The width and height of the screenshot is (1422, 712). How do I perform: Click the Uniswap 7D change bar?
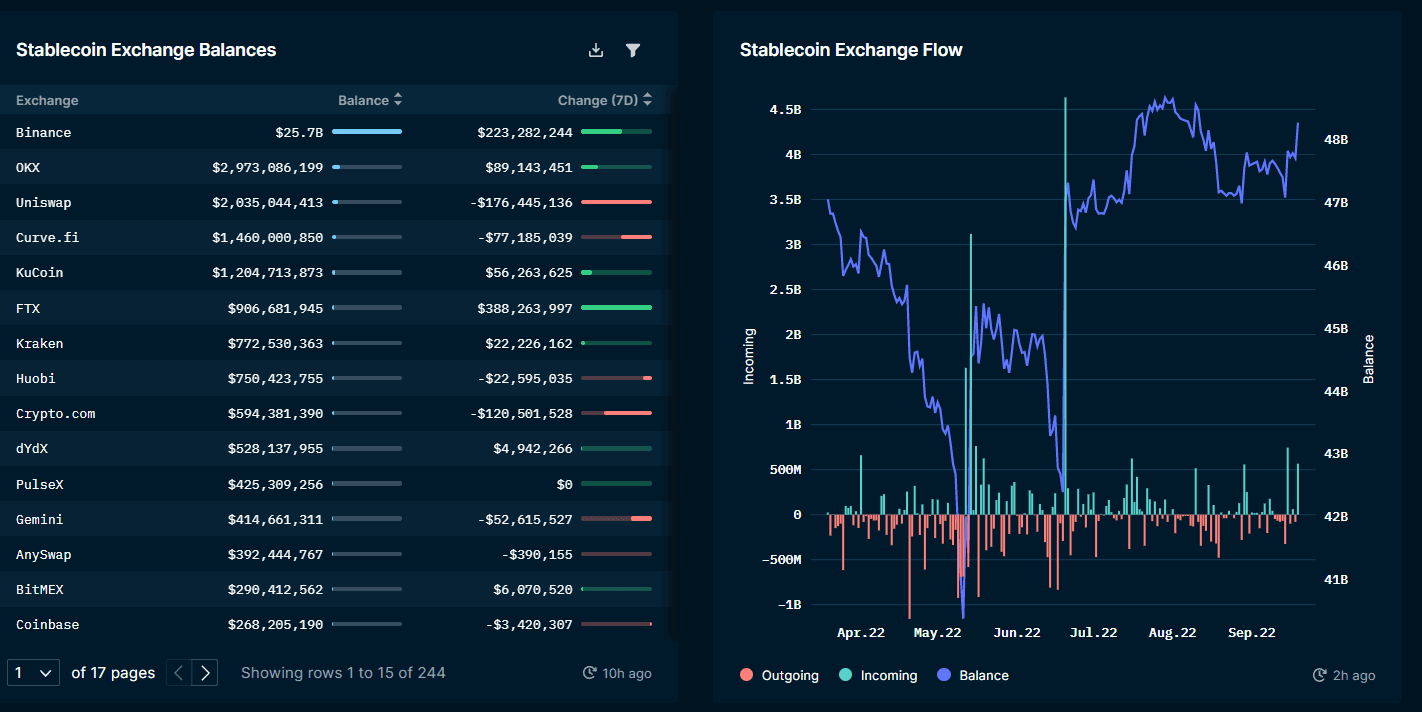pos(616,202)
